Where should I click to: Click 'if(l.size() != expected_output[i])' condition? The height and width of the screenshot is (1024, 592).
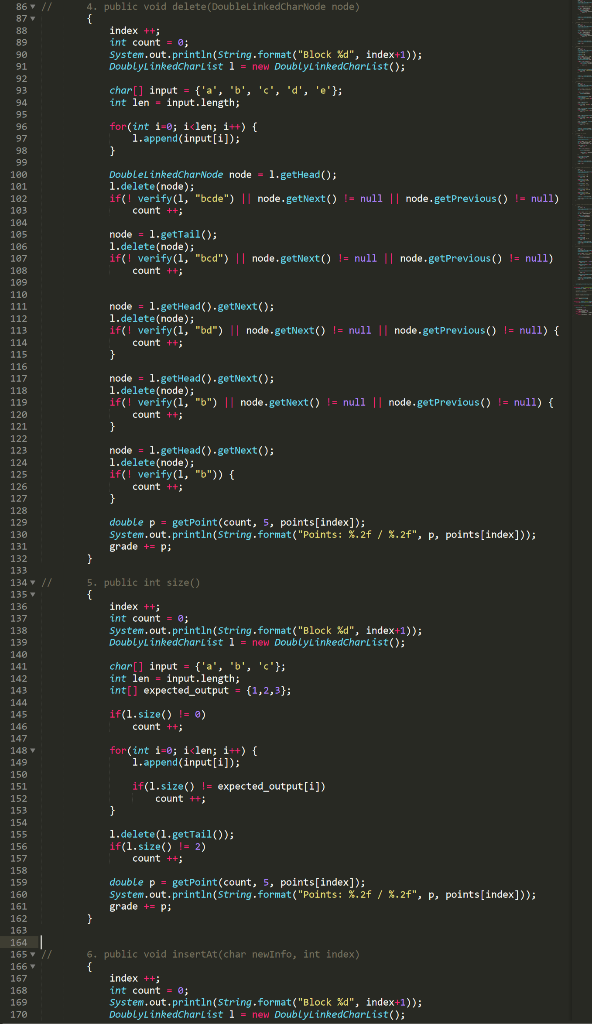tap(229, 786)
